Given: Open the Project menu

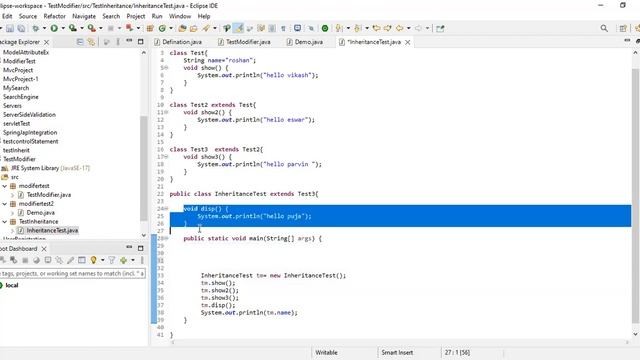Looking at the screenshot, I should point(136,16).
